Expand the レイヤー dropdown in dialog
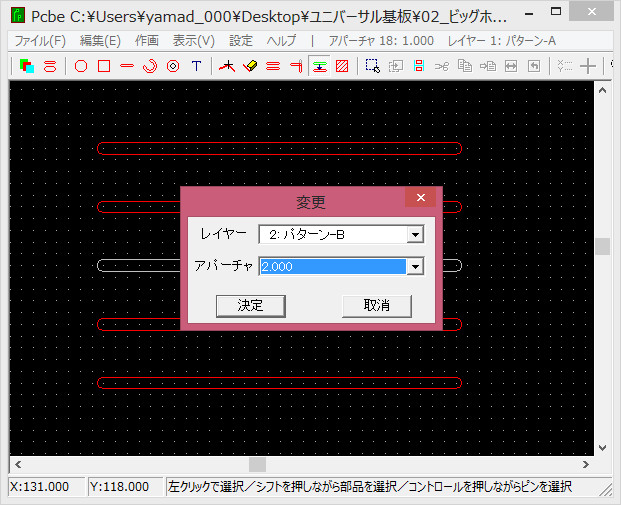The image size is (621, 505). tap(415, 234)
